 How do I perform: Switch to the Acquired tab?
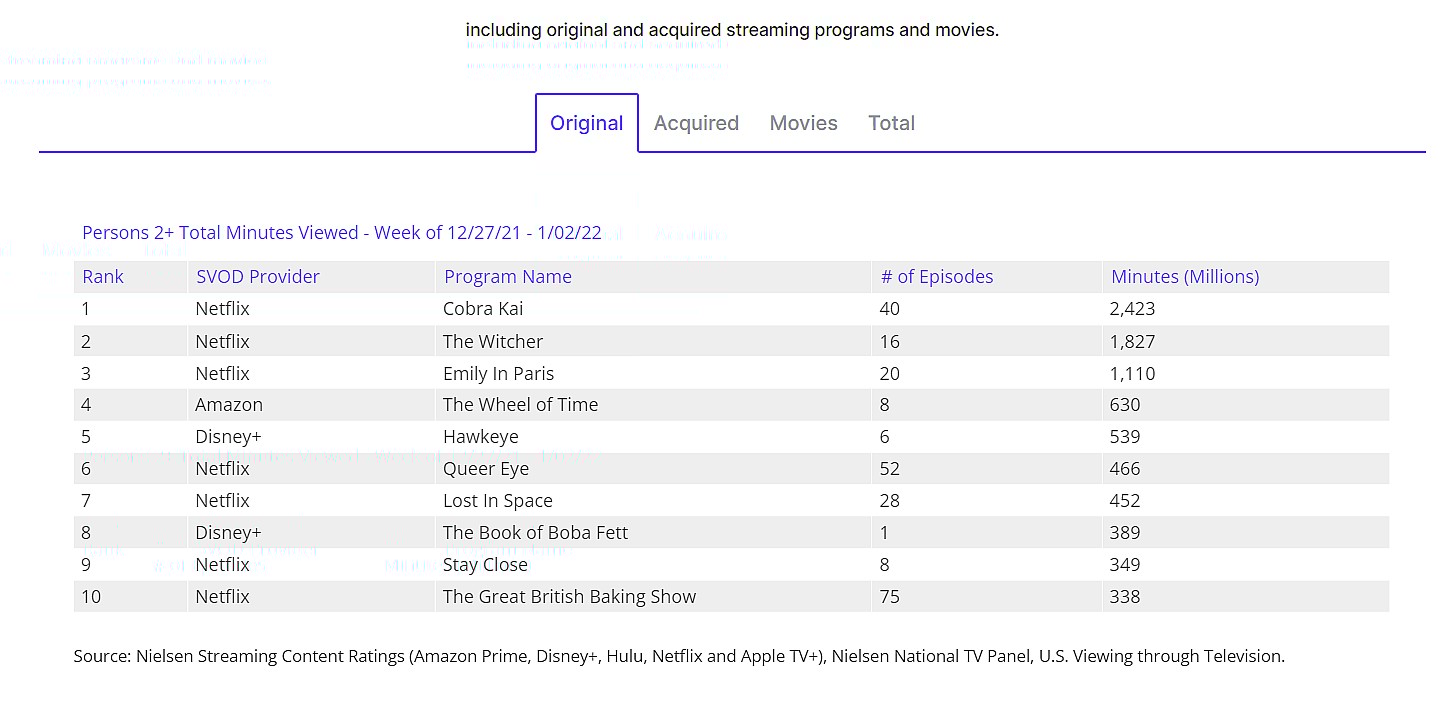click(696, 123)
